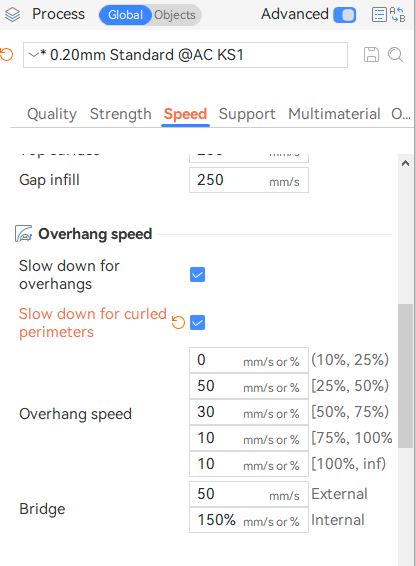Click the Gap infill speed field

pyautogui.click(x=249, y=180)
